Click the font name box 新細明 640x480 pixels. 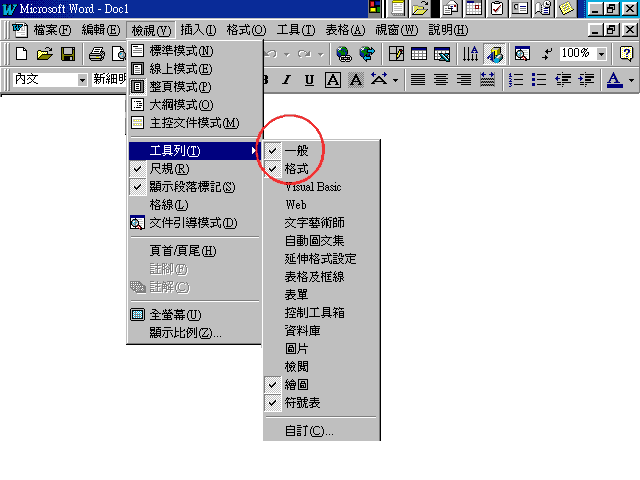pyautogui.click(x=109, y=79)
